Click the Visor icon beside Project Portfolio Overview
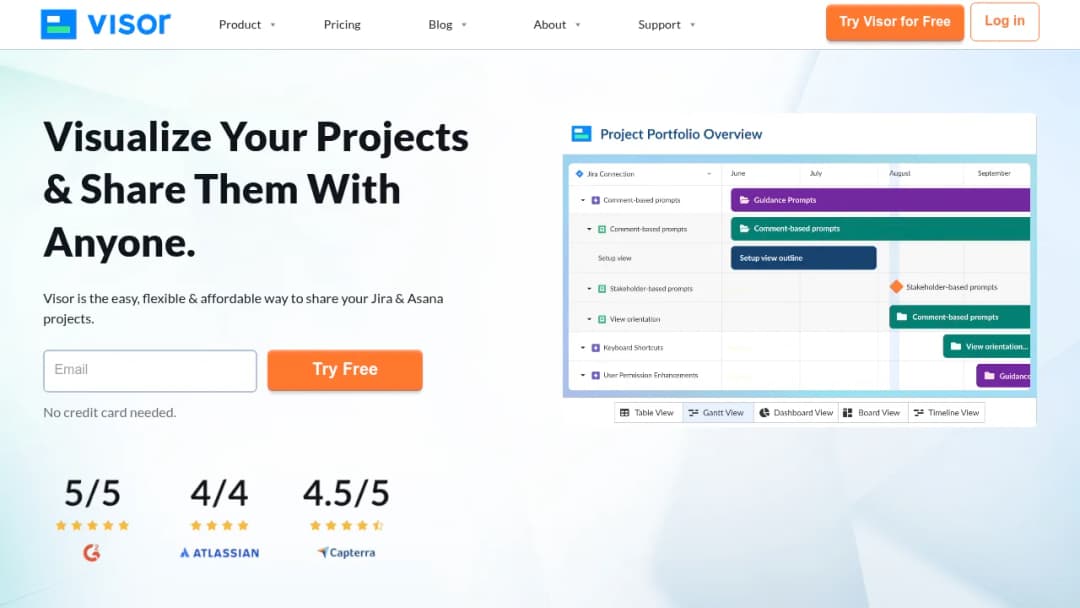Viewport: 1080px width, 608px height. click(x=581, y=134)
